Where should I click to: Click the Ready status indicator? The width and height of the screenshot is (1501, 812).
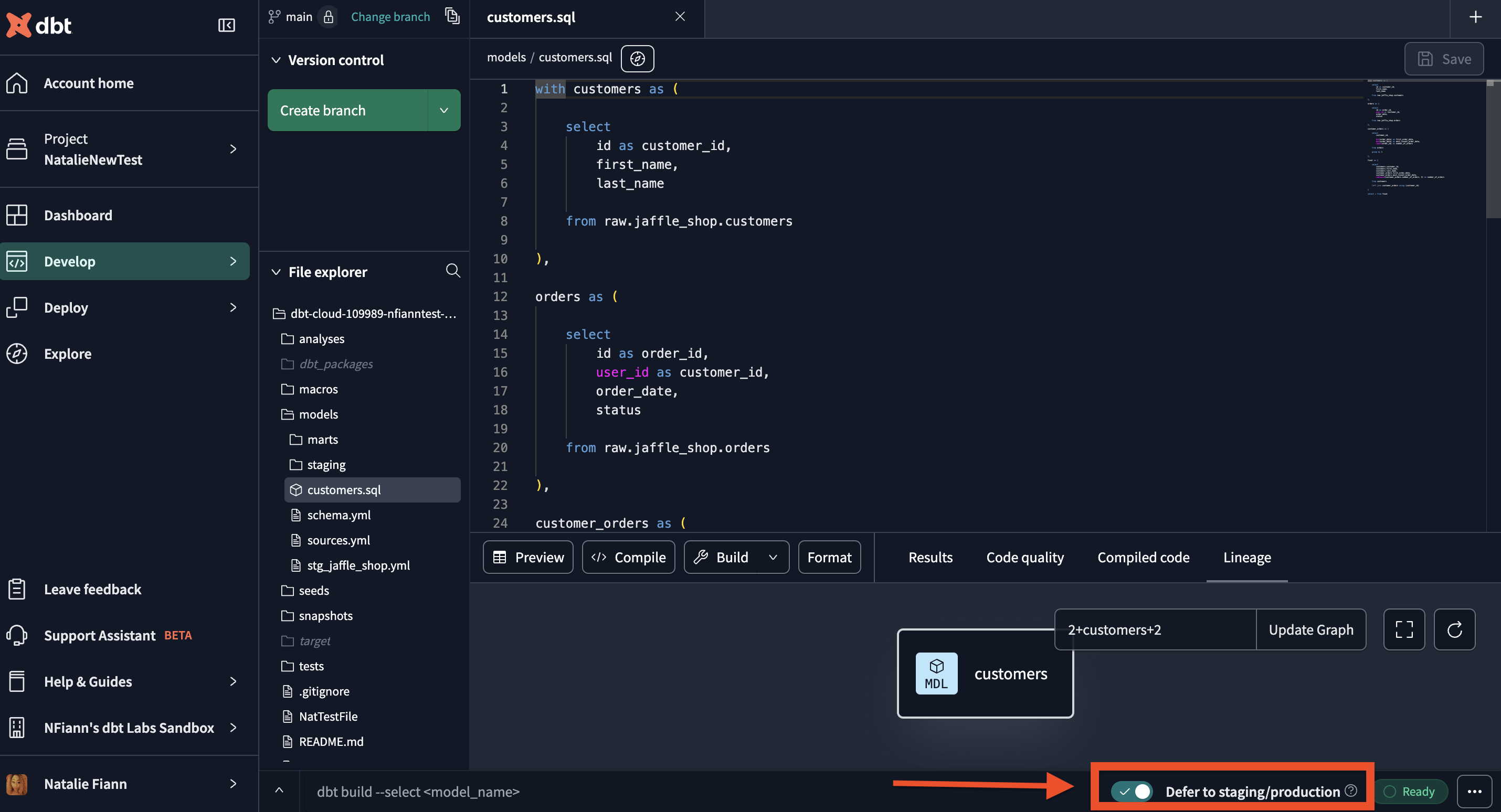tap(1410, 791)
